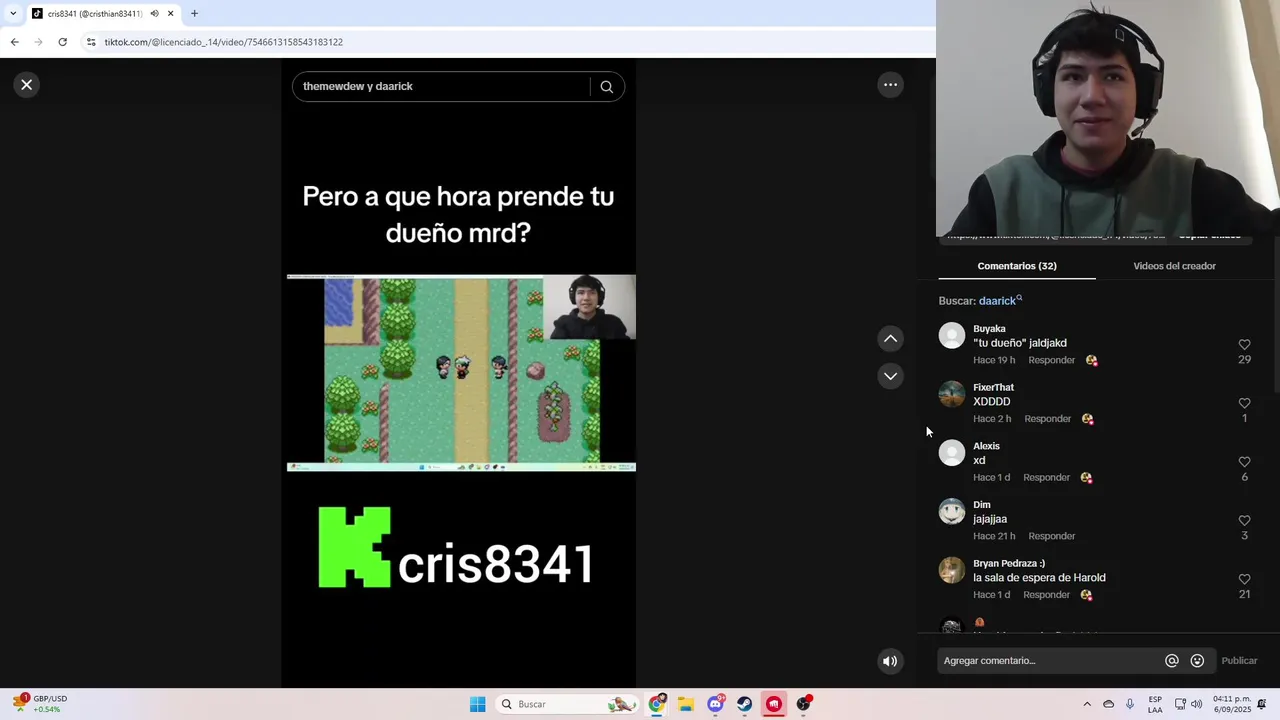The height and width of the screenshot is (720, 1280).
Task: Switch to Comentarios (32) tab
Action: (x=1017, y=266)
